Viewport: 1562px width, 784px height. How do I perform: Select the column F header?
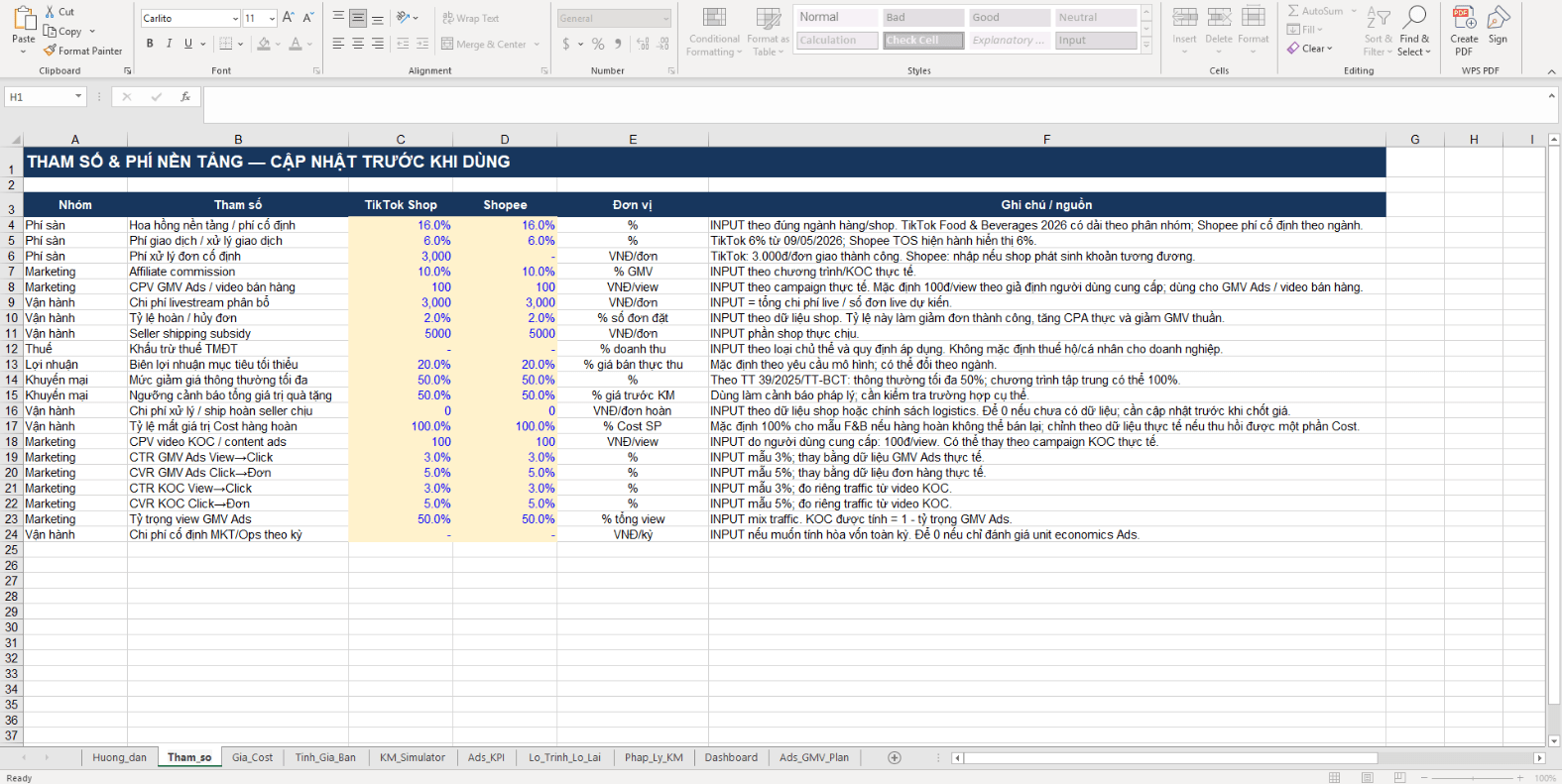(x=1046, y=140)
